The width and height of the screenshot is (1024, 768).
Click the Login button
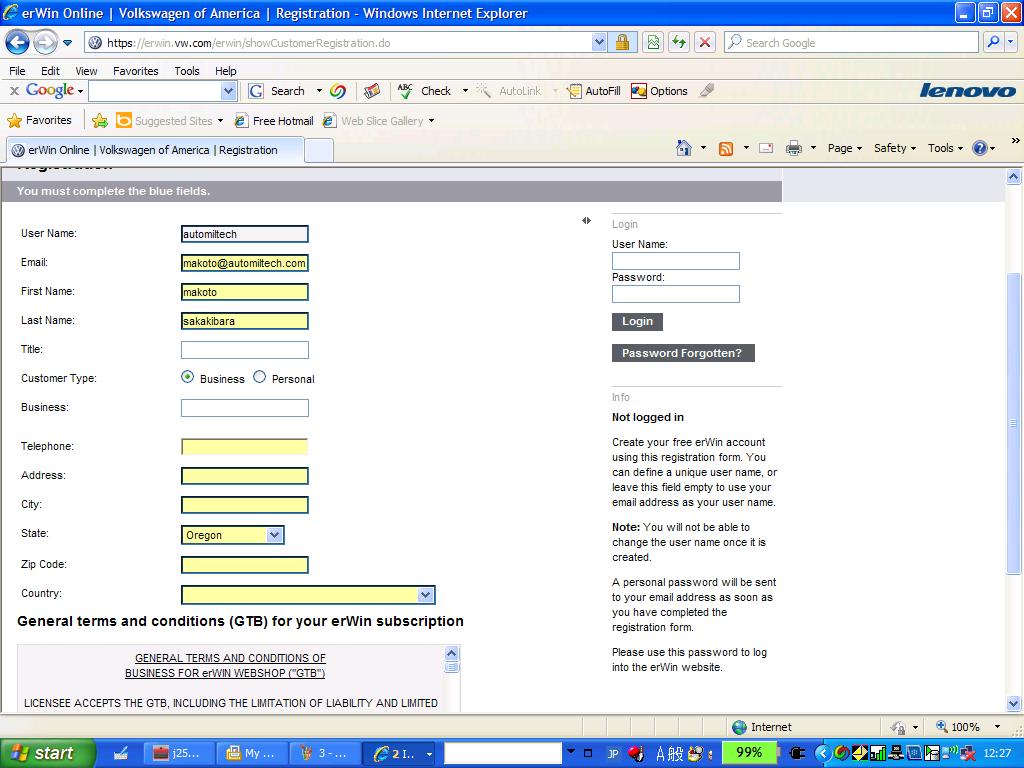point(637,321)
